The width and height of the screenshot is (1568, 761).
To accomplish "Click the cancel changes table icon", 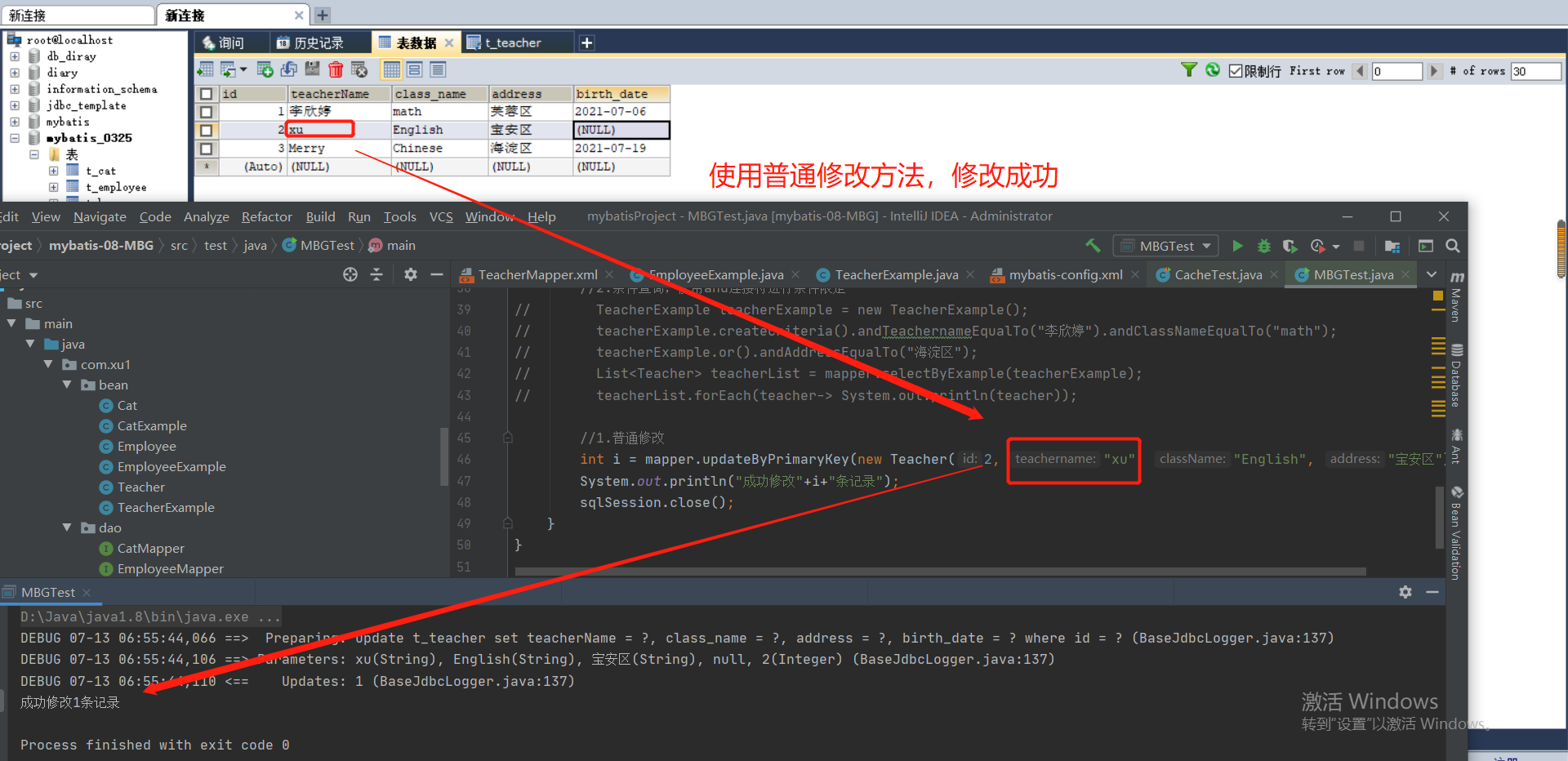I will tap(359, 69).
